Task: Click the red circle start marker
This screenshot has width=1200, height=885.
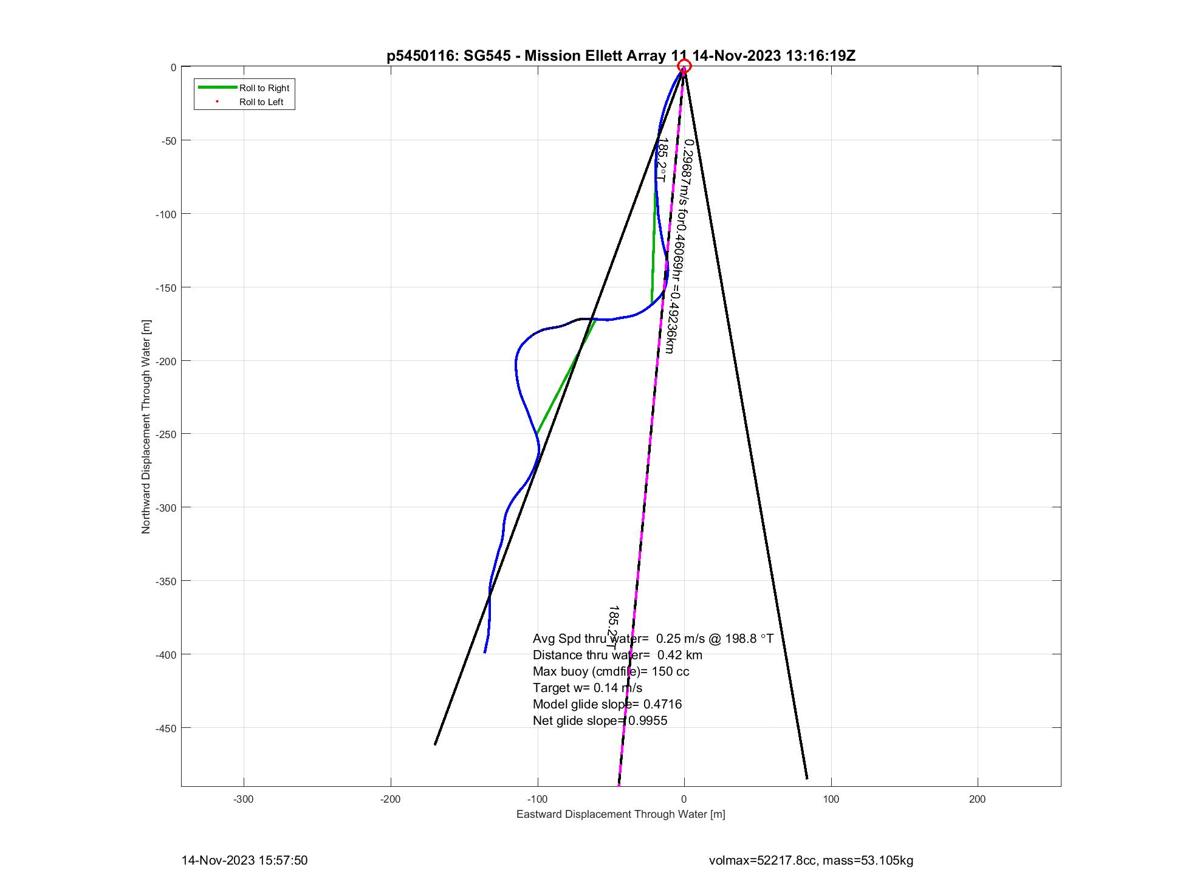Action: click(684, 67)
